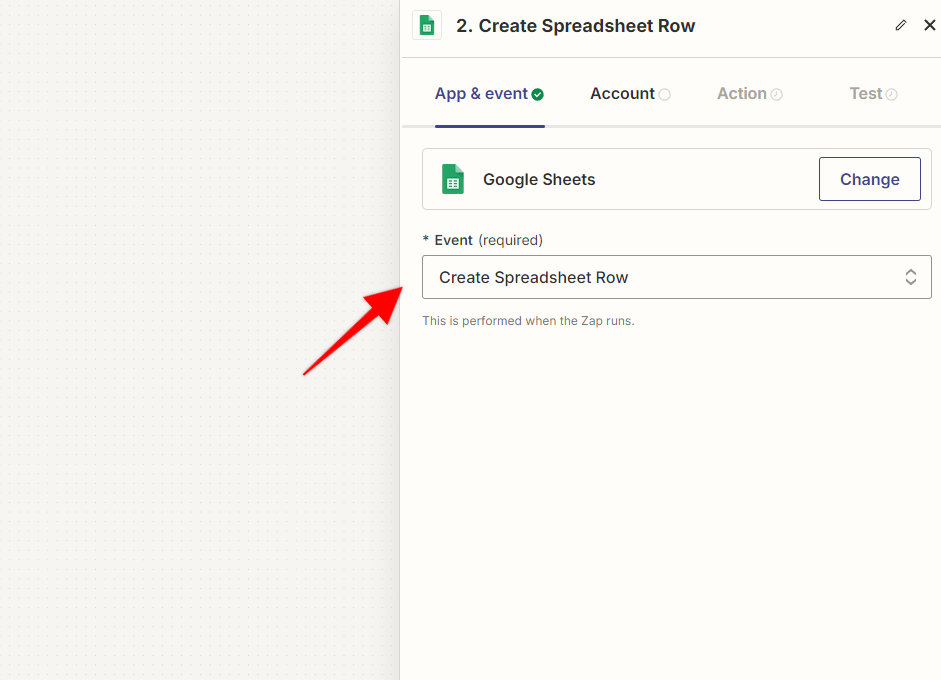
Task: Click Change to swap the connected app
Action: coord(869,179)
